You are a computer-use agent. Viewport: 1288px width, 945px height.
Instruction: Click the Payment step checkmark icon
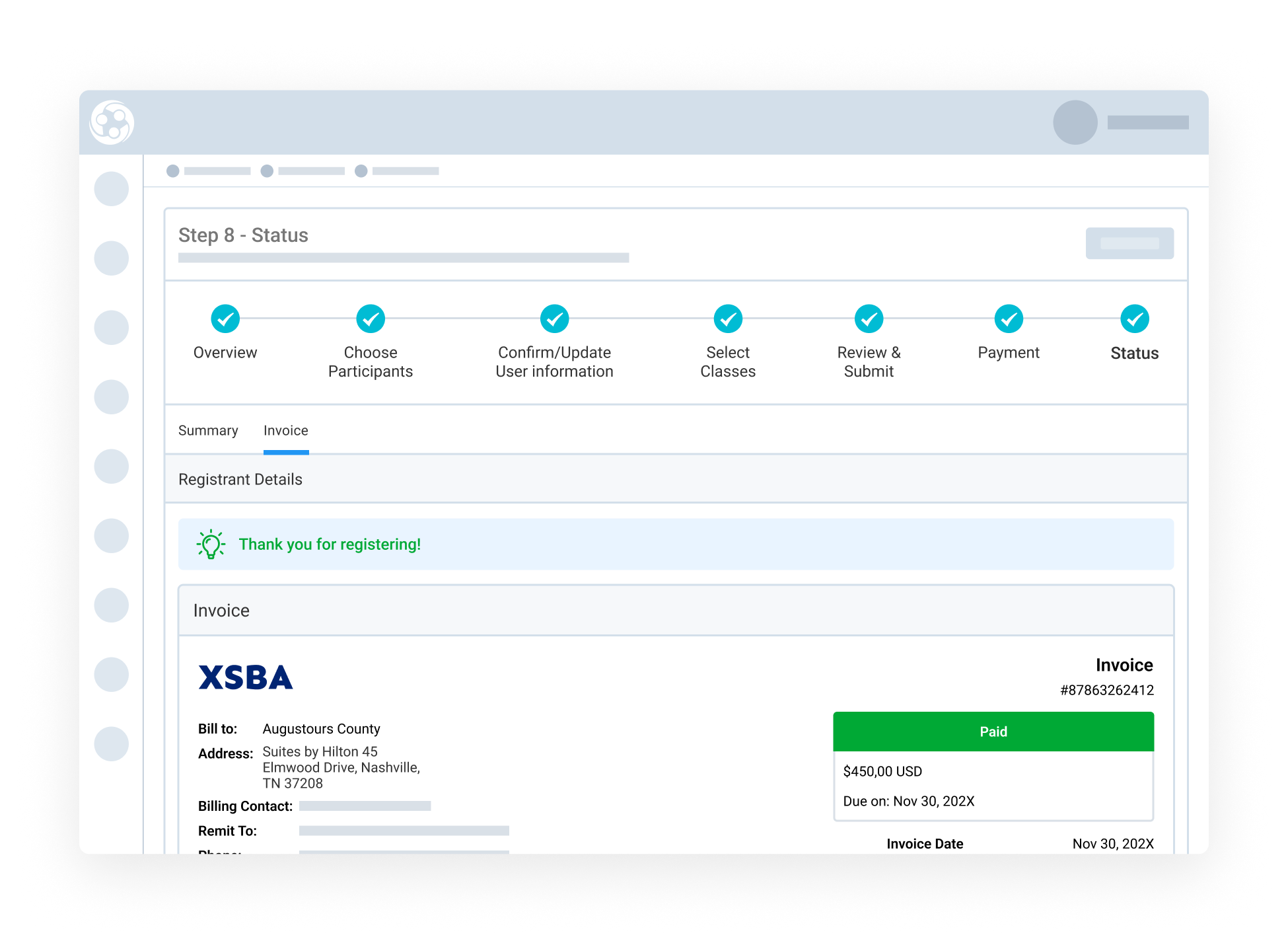[1009, 319]
